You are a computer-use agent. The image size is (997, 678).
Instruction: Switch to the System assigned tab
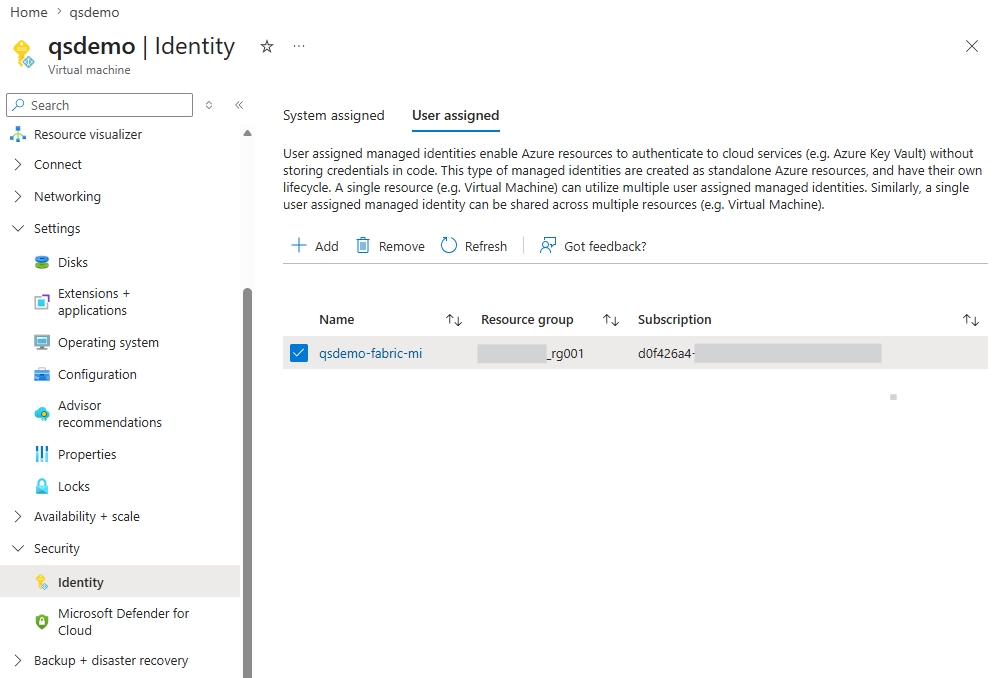click(x=333, y=116)
